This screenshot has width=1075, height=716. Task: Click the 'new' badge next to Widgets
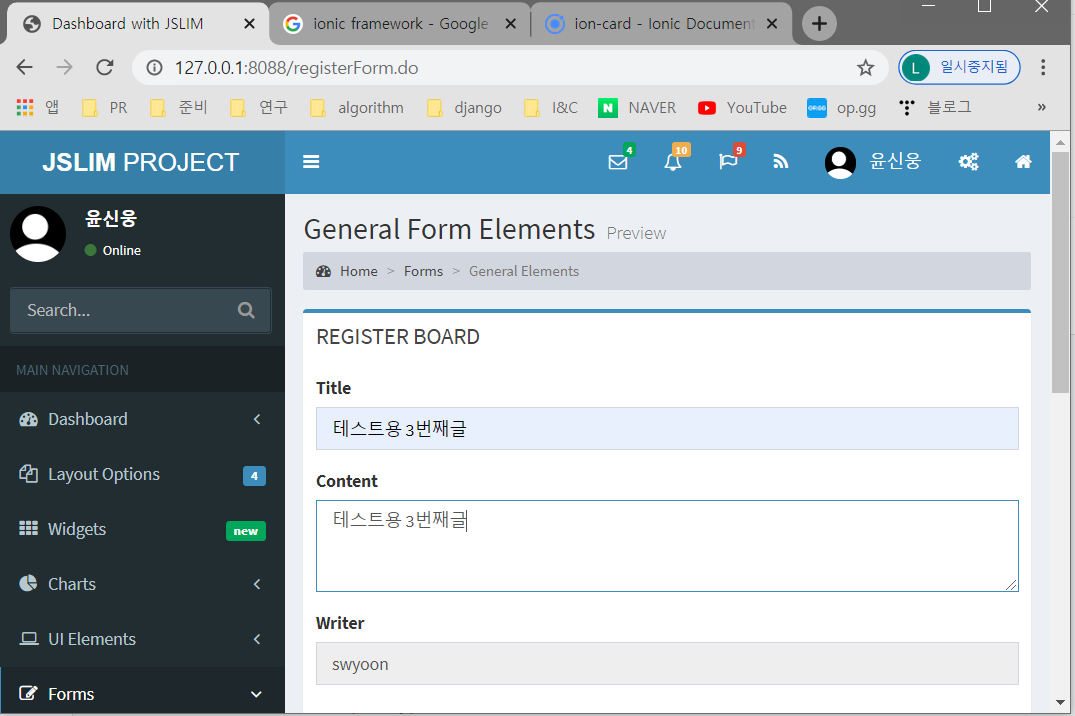[x=245, y=531]
